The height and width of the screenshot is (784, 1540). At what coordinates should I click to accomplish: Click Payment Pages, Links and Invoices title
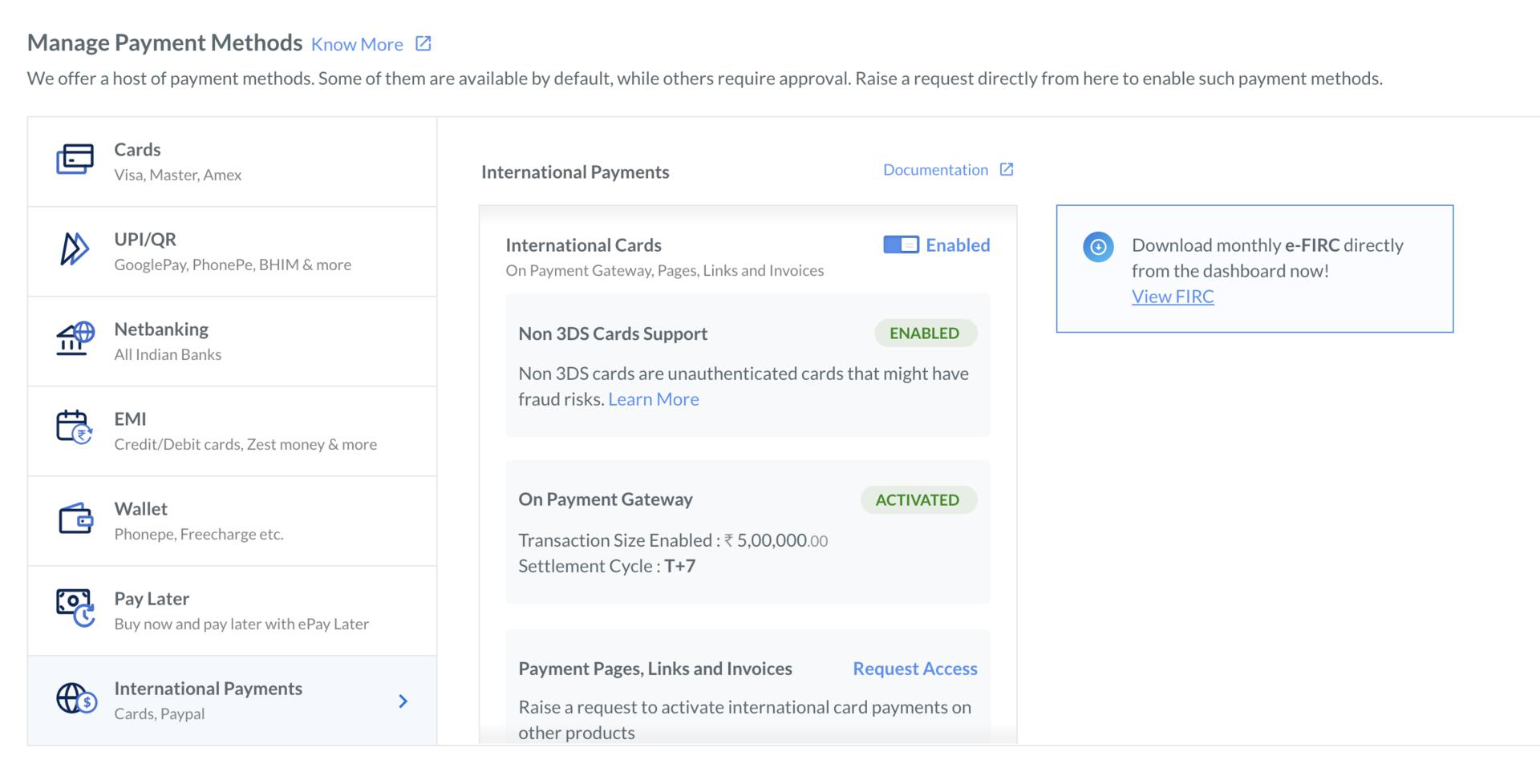click(655, 669)
